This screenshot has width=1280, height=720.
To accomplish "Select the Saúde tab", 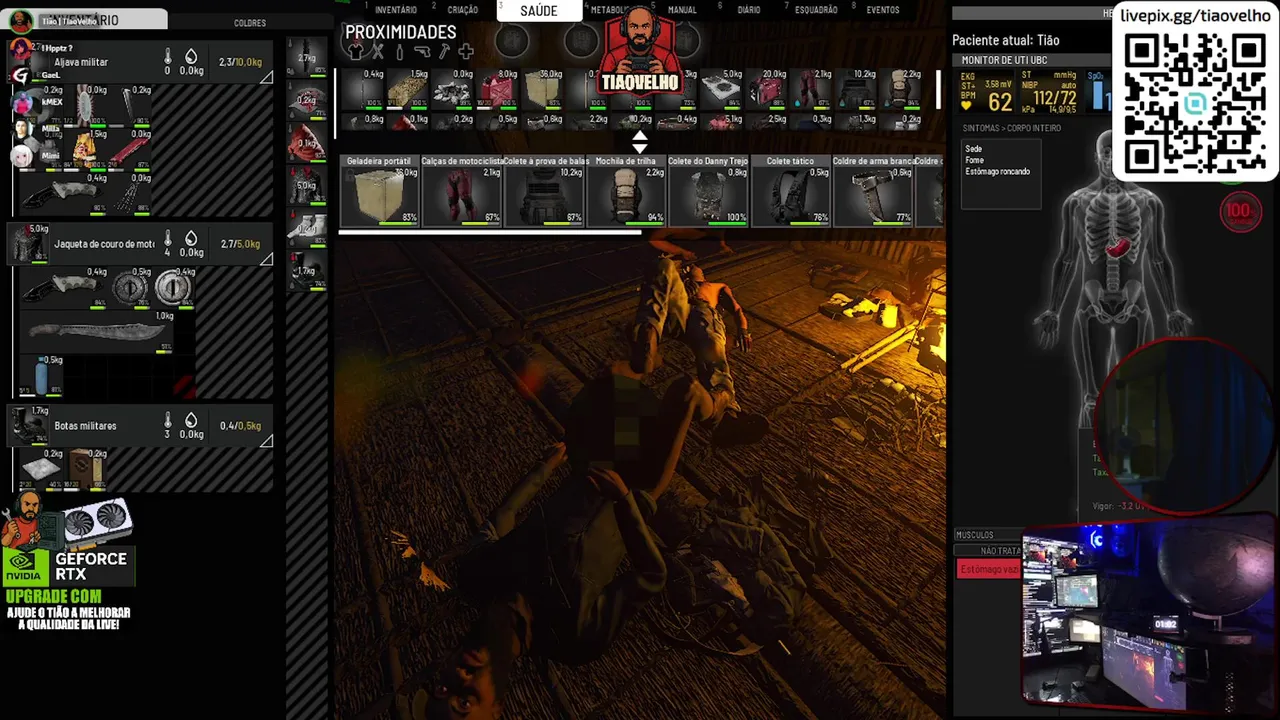I will (x=539, y=10).
